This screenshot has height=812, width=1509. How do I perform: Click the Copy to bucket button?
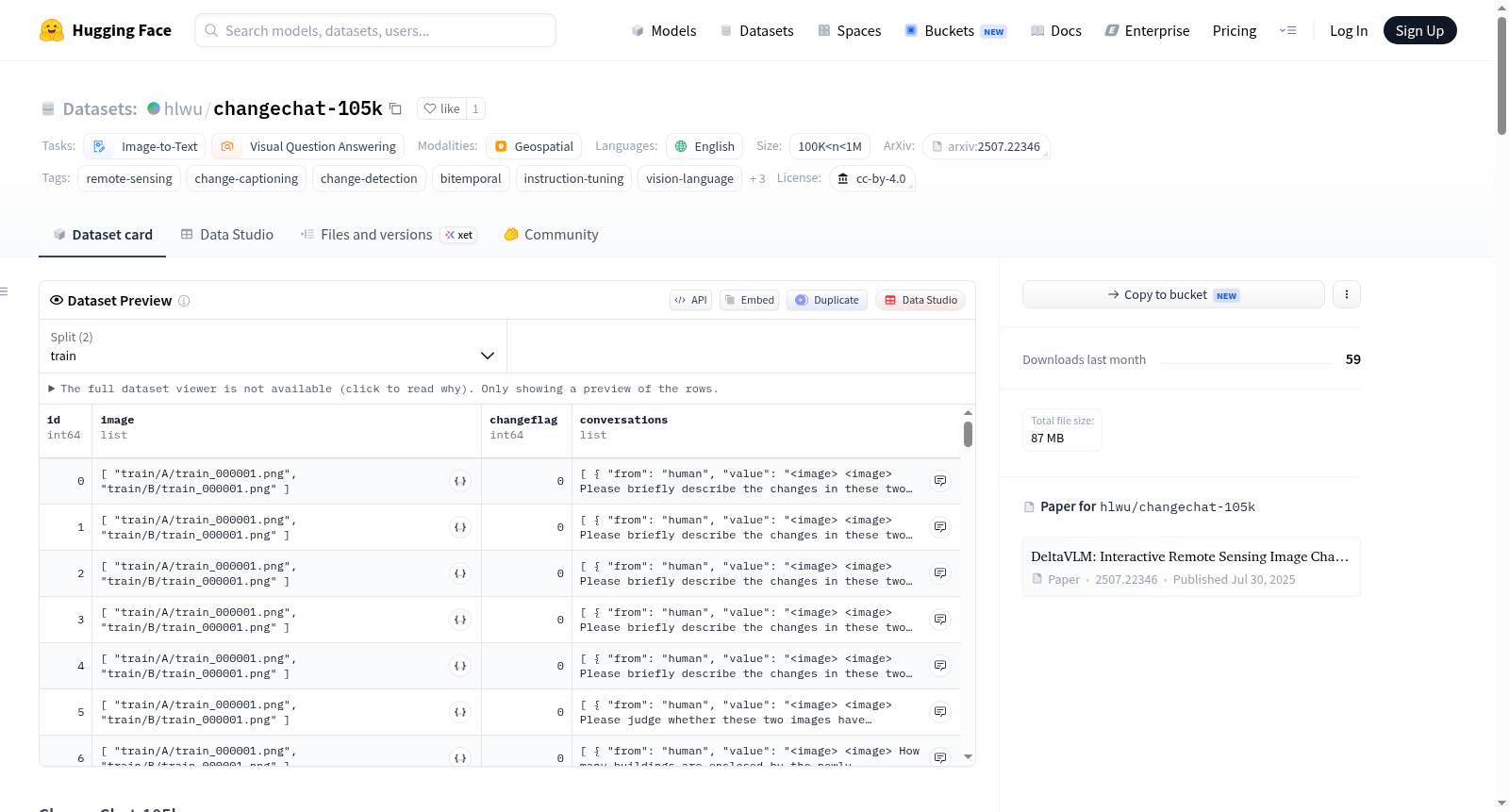[1173, 294]
